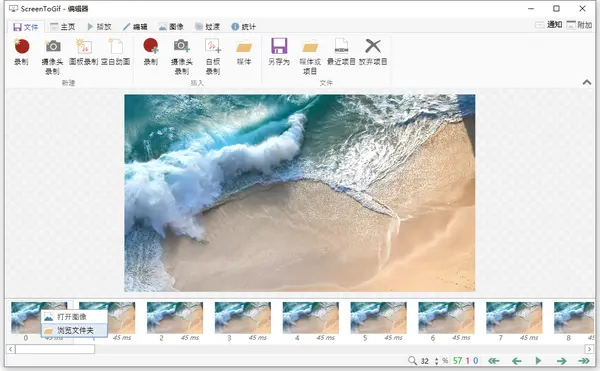
Task: Insert webcam recording in 插入 group
Action: click(182, 56)
